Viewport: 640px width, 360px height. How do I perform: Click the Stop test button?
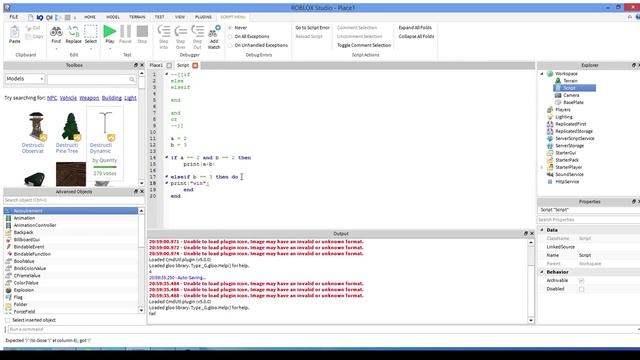tap(142, 31)
